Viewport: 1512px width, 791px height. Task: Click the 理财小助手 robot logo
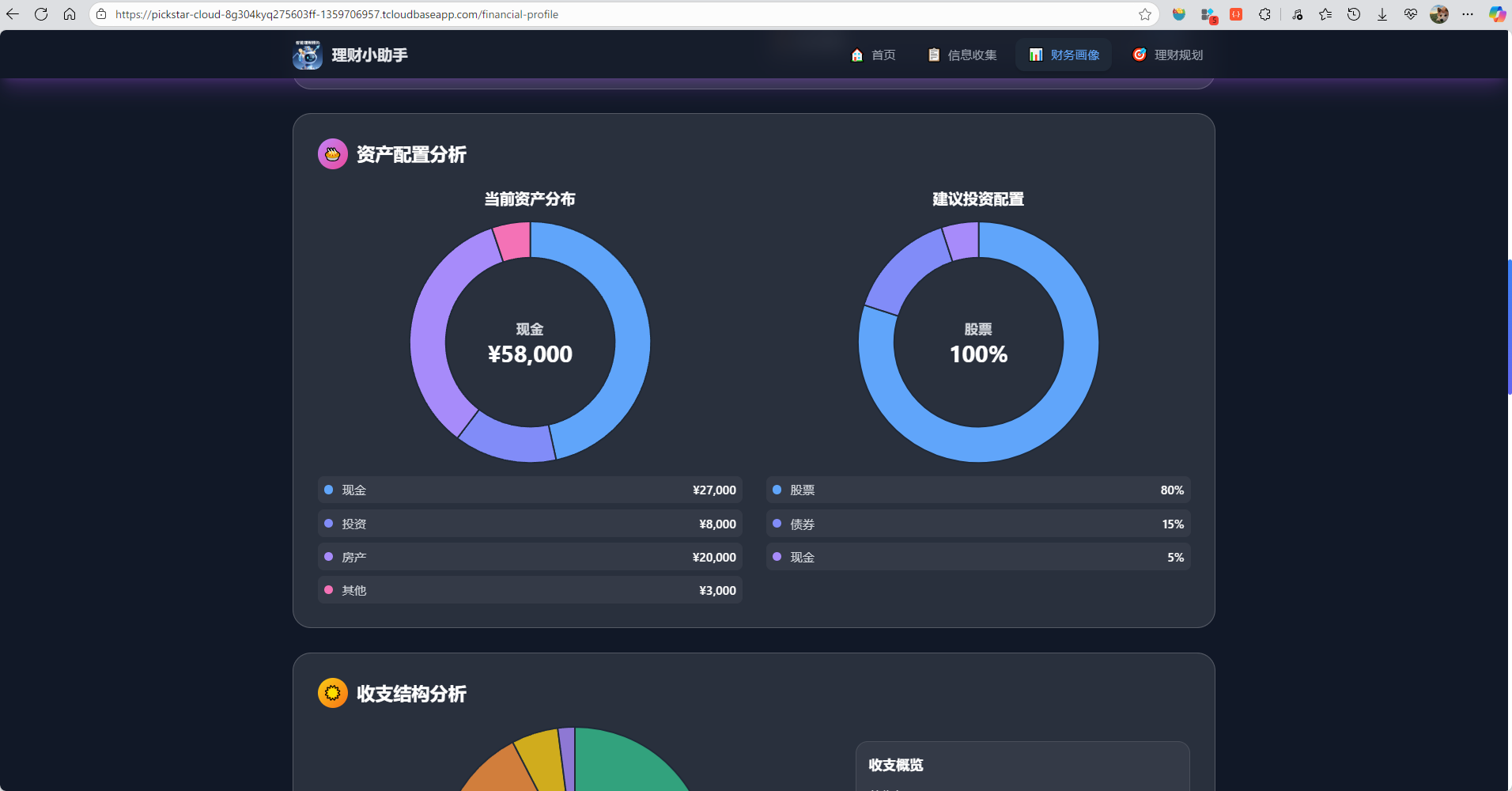pos(307,55)
